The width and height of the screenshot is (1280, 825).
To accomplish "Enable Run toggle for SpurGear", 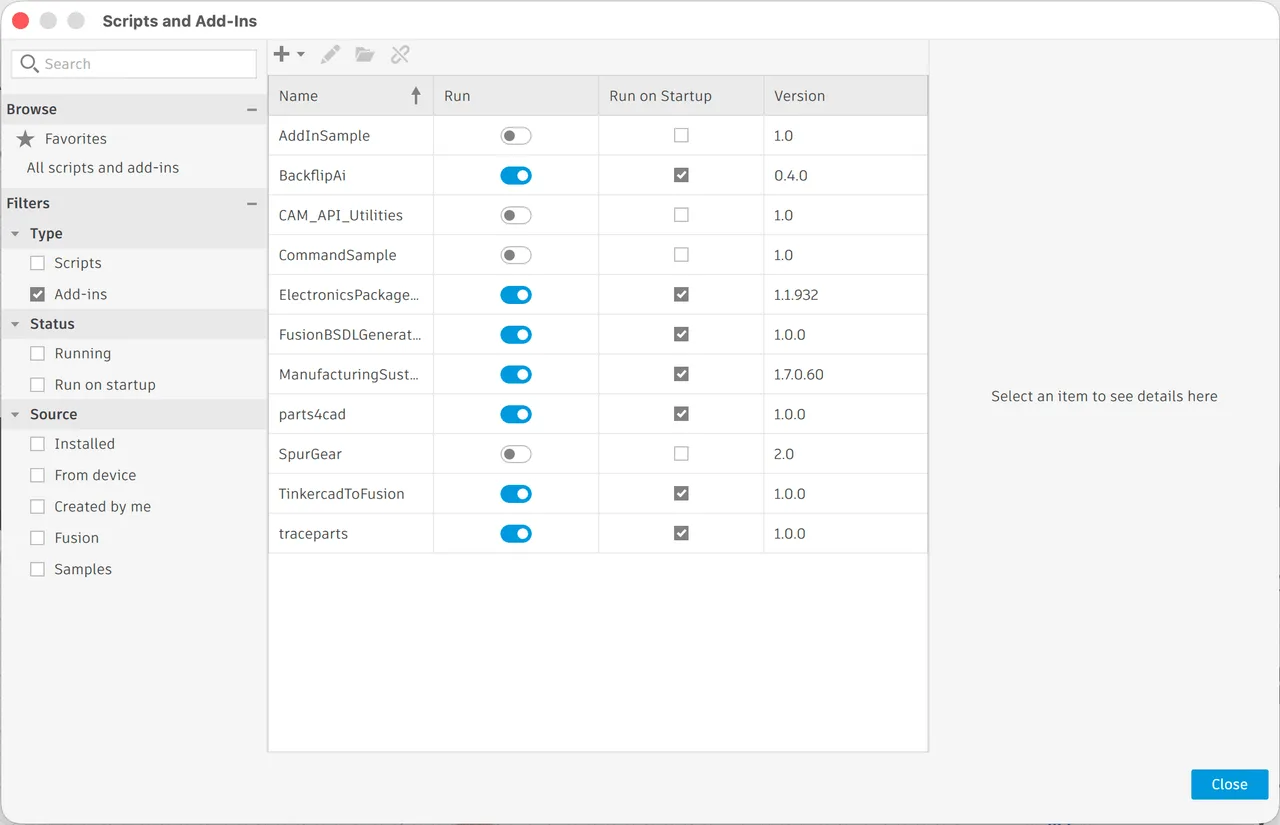I will pyautogui.click(x=516, y=454).
